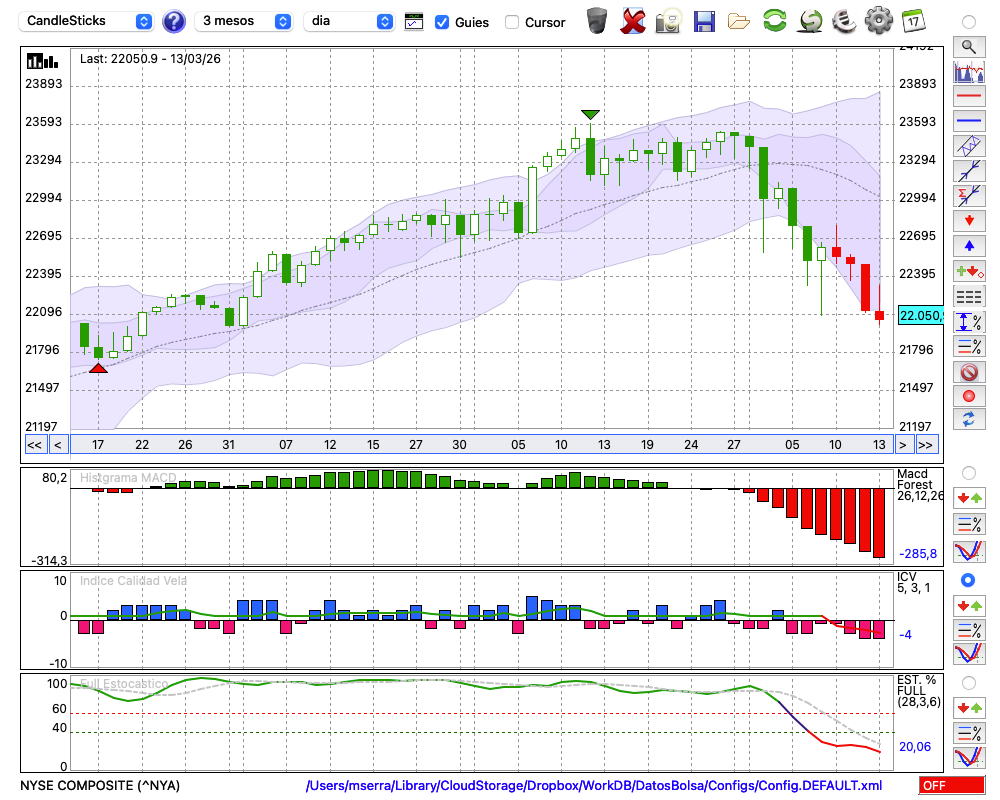The image size is (1000, 800).
Task: Open settings with the gear icon
Action: (x=879, y=21)
